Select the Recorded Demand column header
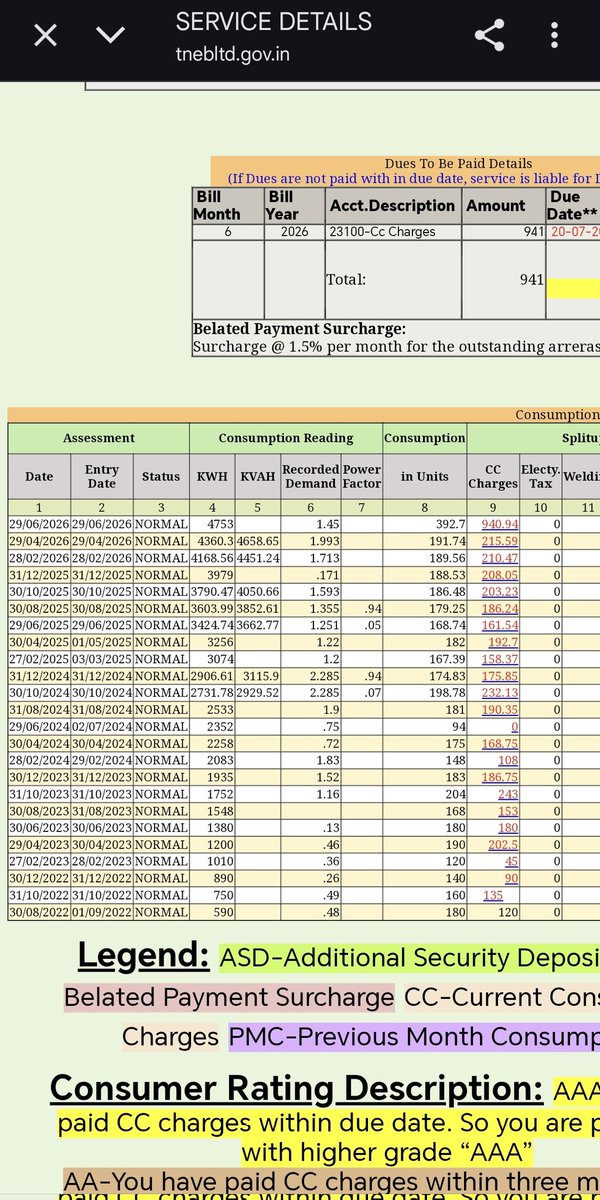The image size is (600, 1200). [310, 476]
